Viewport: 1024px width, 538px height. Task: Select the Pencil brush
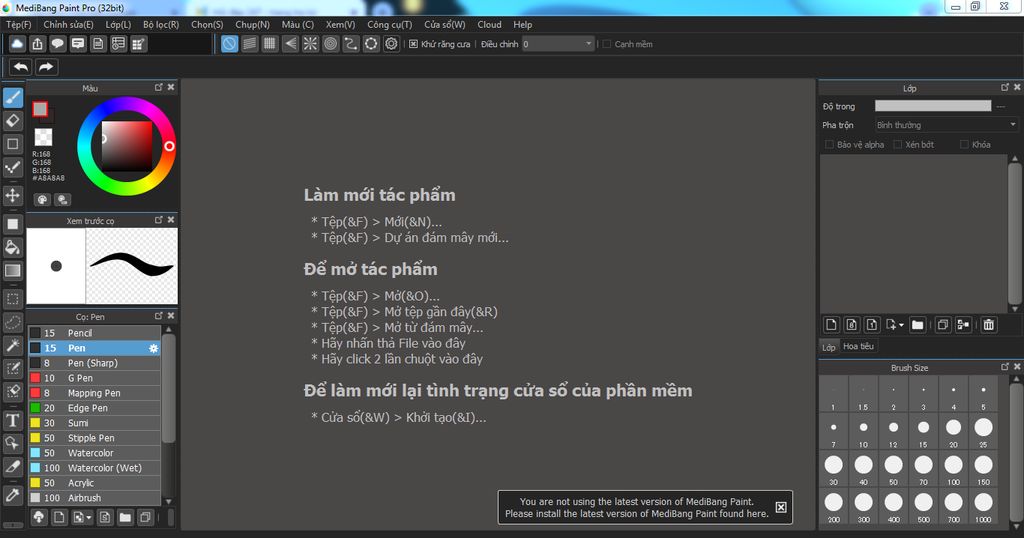[94, 333]
